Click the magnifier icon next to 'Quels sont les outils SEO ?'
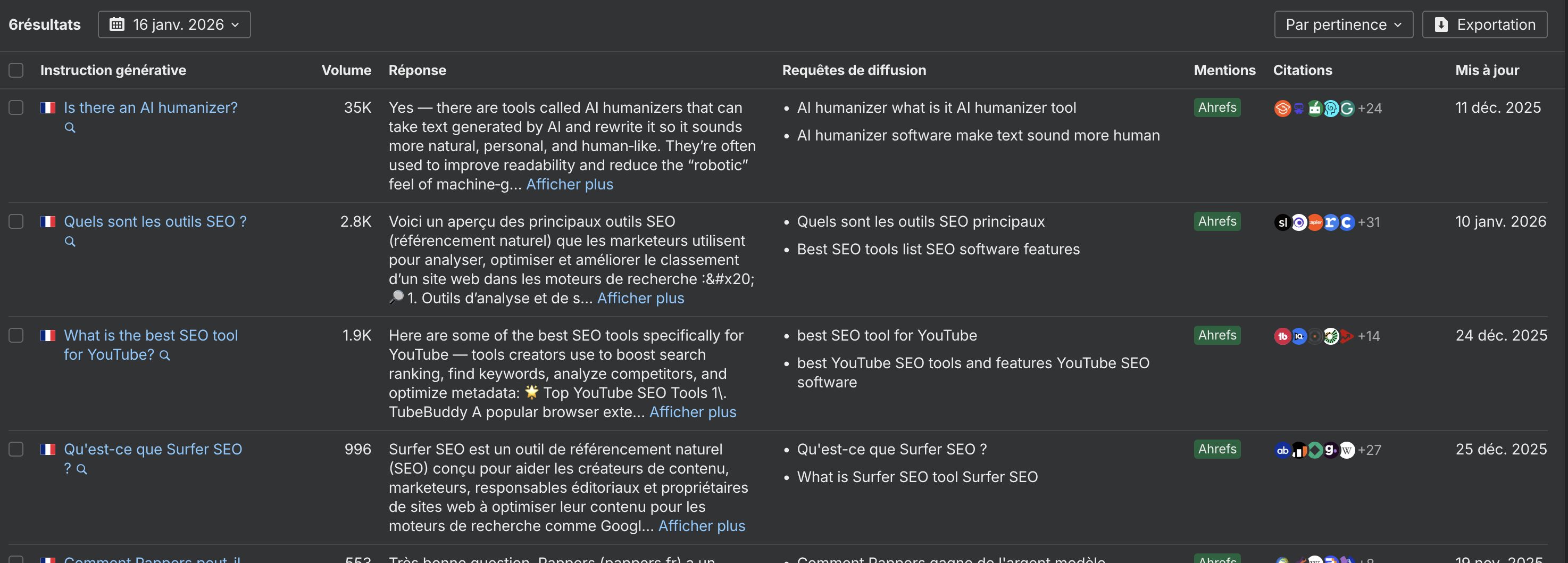 pos(70,241)
